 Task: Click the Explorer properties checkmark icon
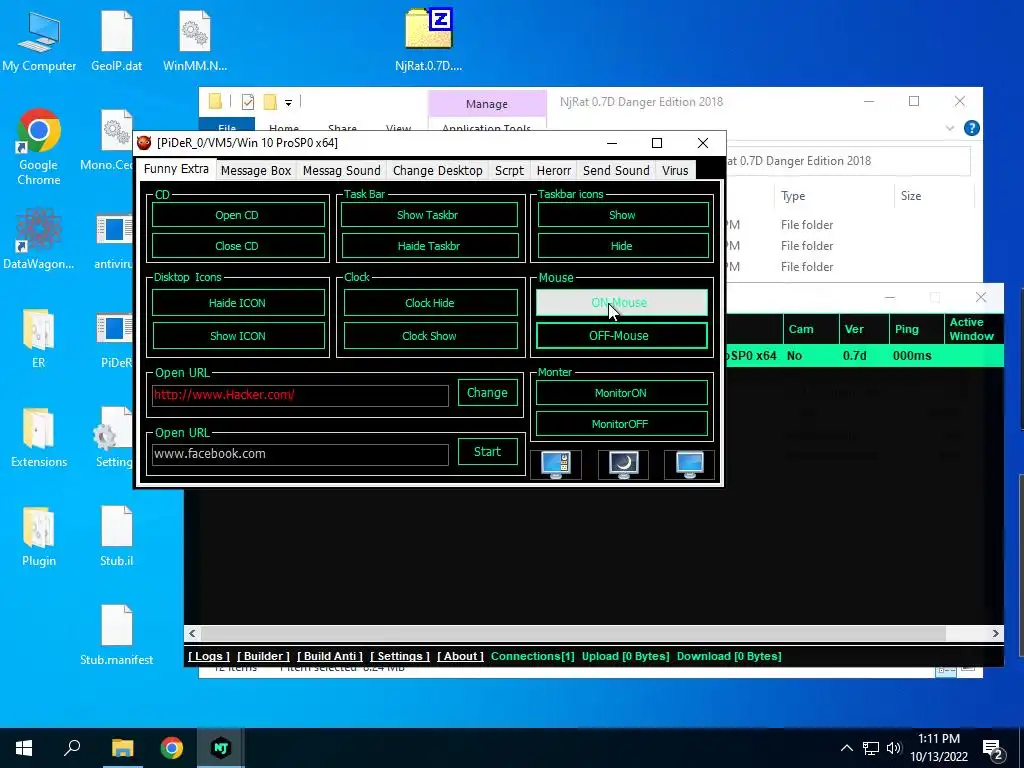point(248,102)
